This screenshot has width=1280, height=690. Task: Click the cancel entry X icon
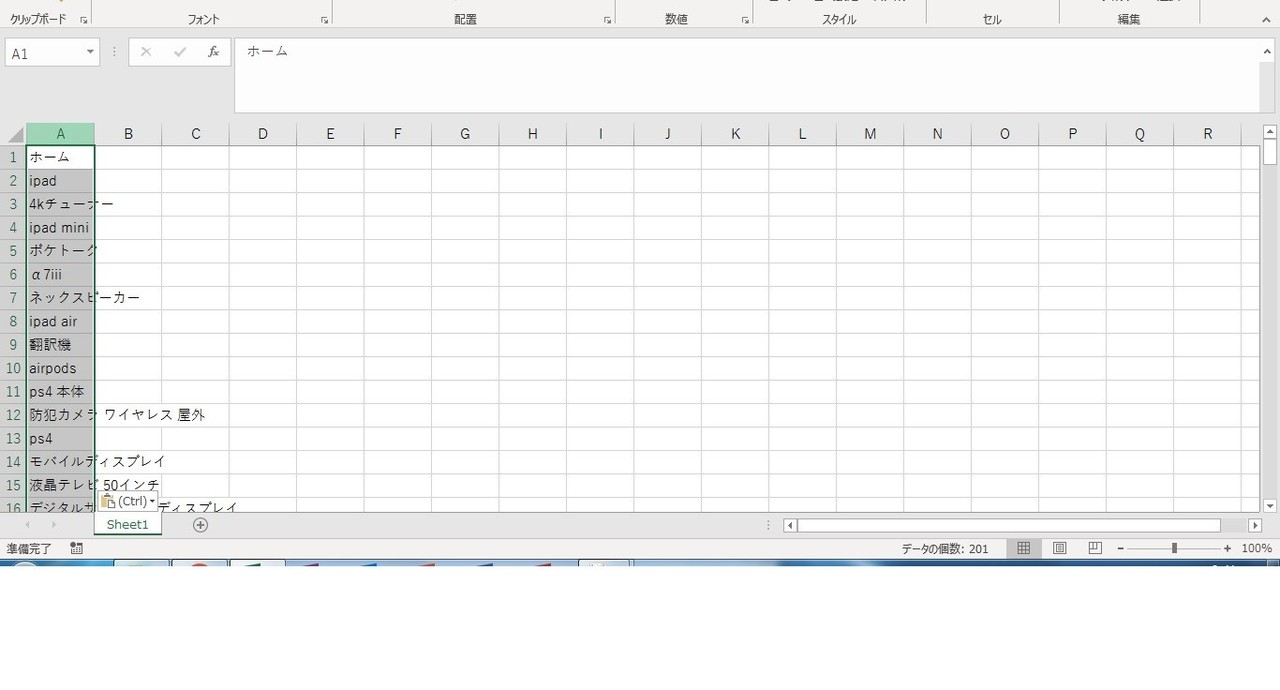pyautogui.click(x=146, y=52)
